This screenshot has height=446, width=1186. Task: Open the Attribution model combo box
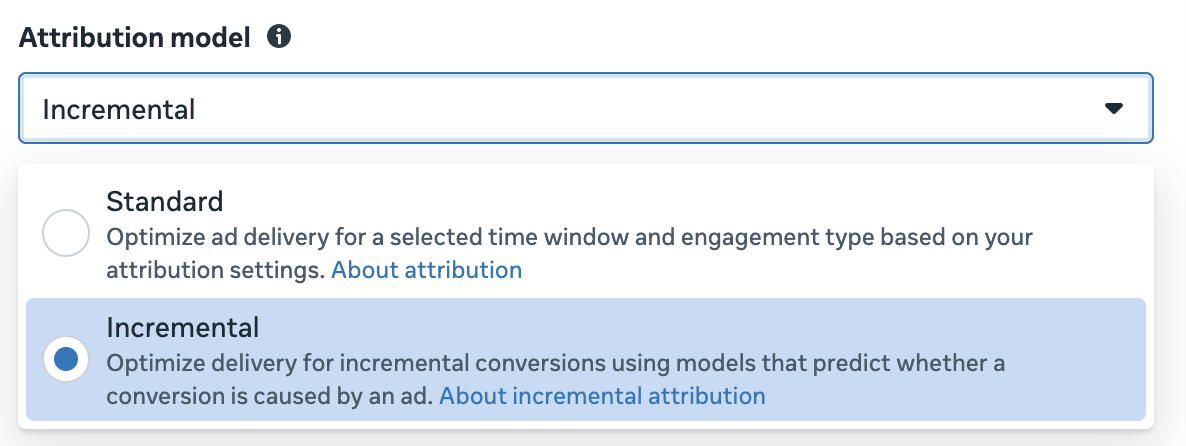pos(585,108)
